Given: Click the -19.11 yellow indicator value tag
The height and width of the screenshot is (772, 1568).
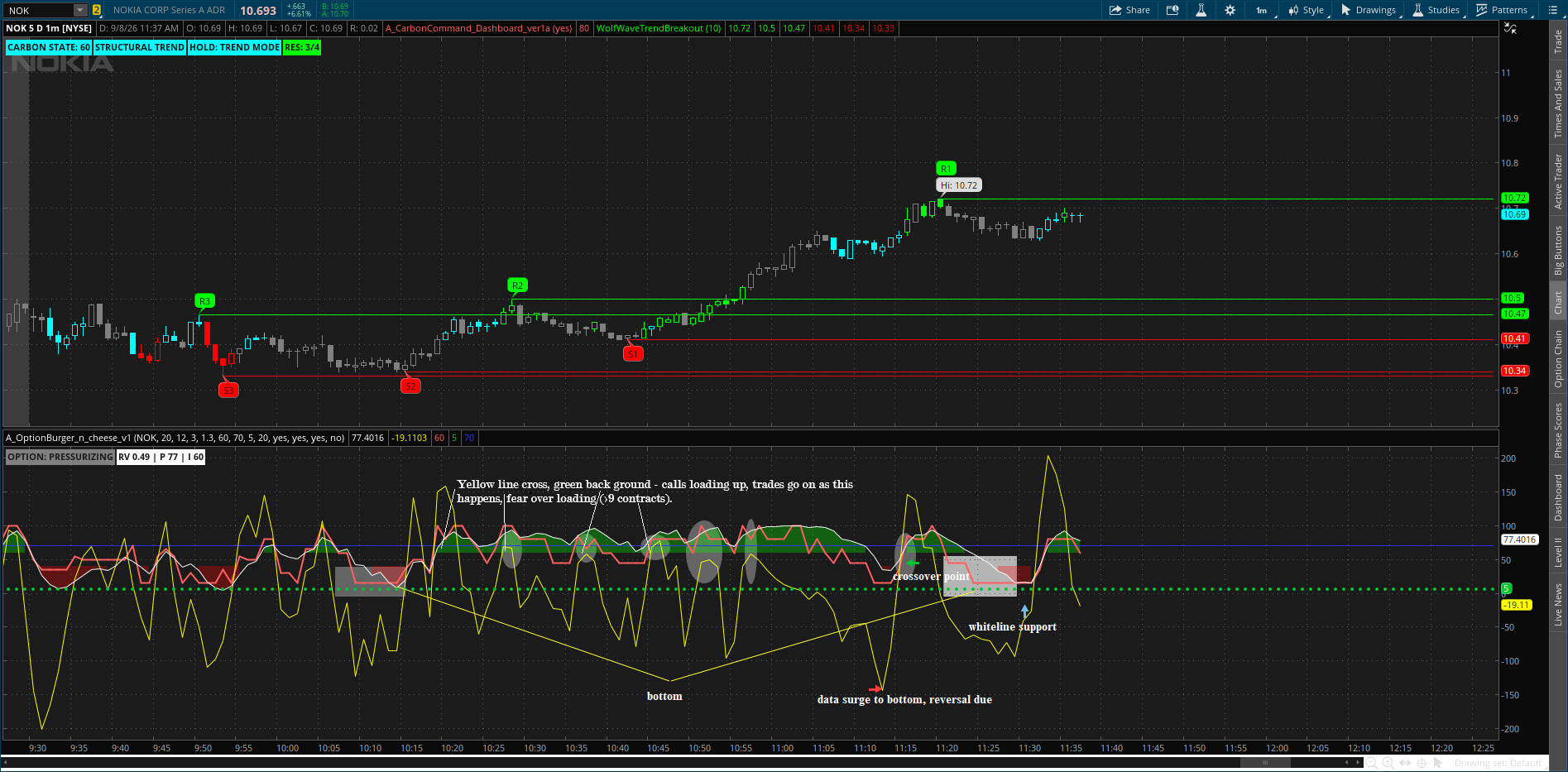Looking at the screenshot, I should click(1517, 605).
